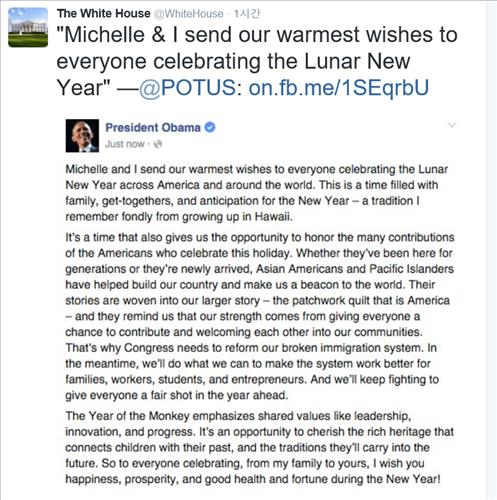
Task: Open The White House display name
Action: [x=103, y=14]
